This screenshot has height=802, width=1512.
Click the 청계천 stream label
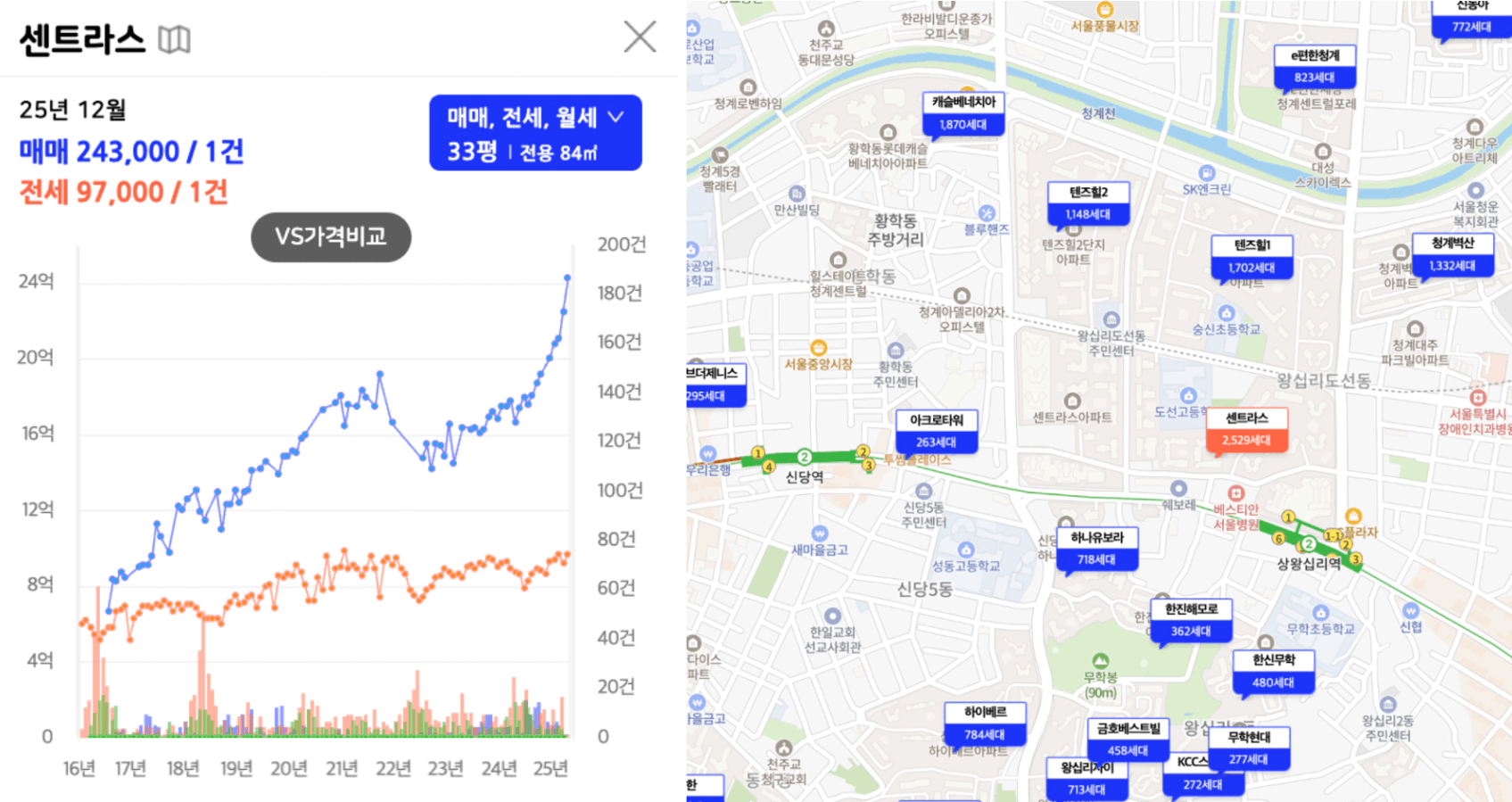click(x=1098, y=113)
